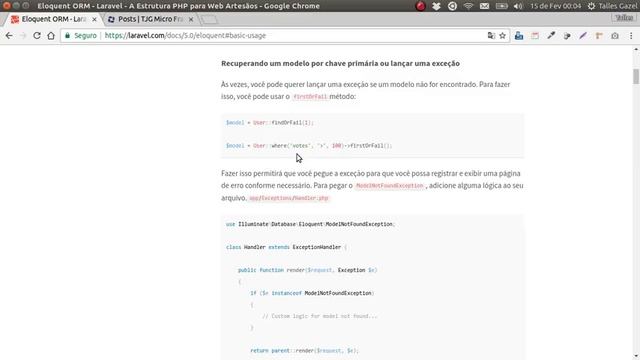Reload the Laravel docs page
The image size is (640, 360).
pos(37,36)
